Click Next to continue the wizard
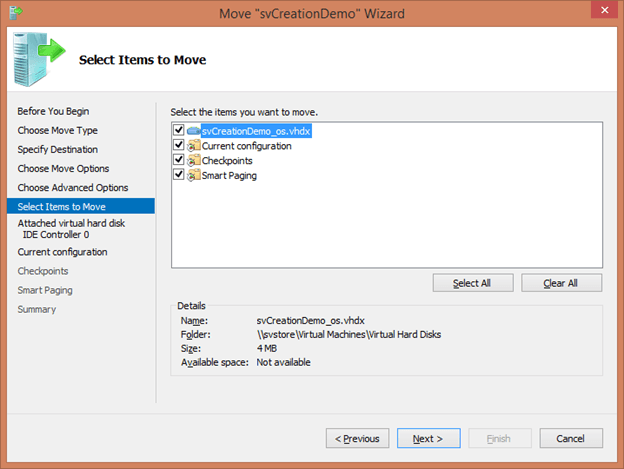The height and width of the screenshot is (469, 624). pos(427,438)
